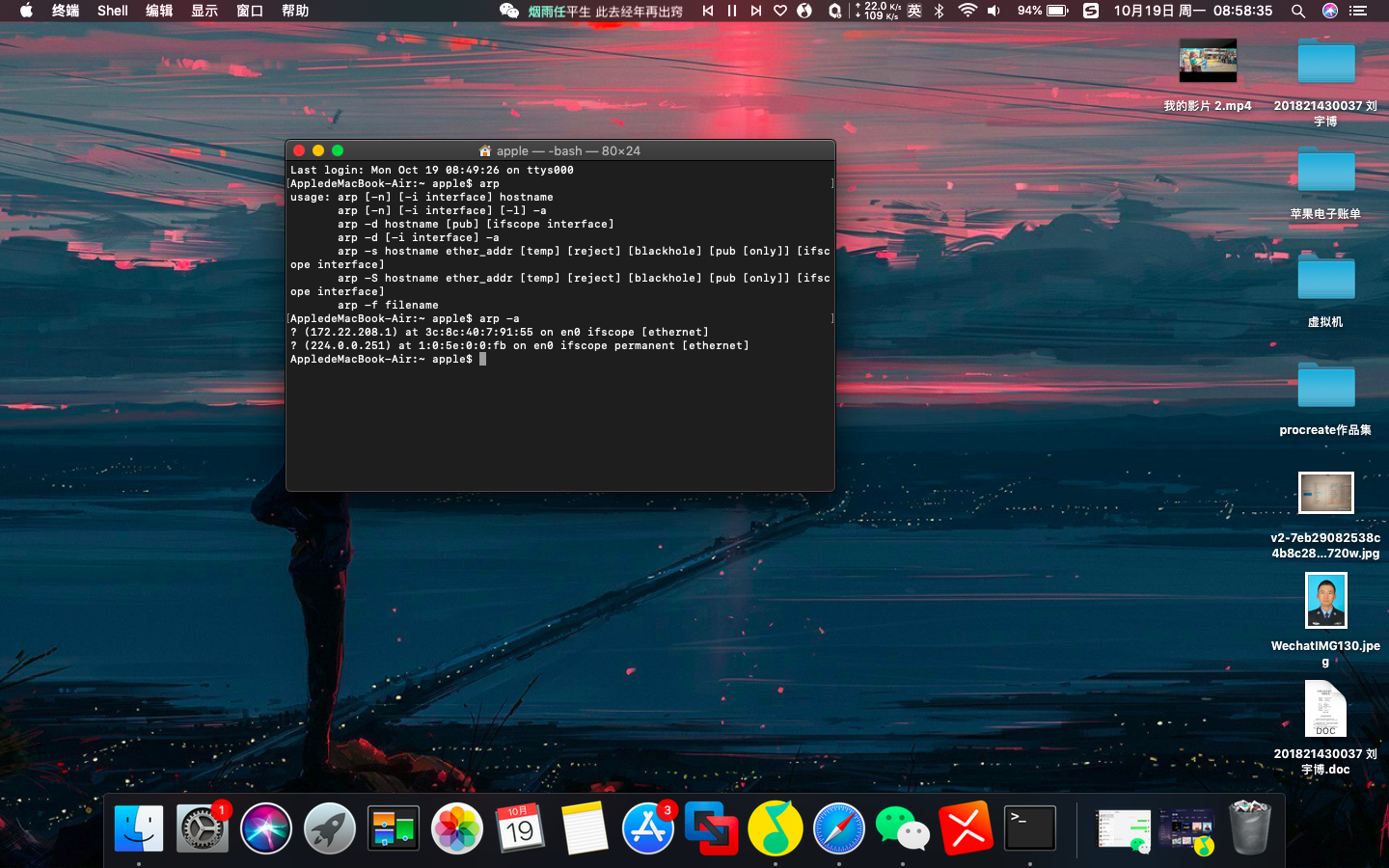1389x868 pixels.
Task: Click the Spotlight search icon
Action: [x=1298, y=11]
